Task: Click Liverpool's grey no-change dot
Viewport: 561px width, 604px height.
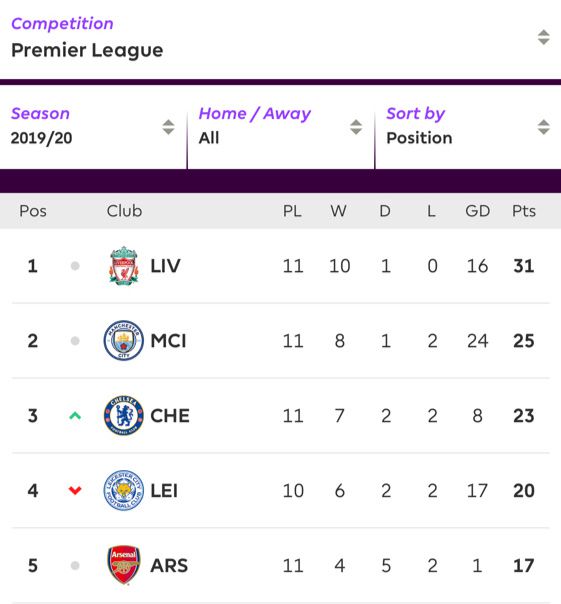Action: tap(75, 266)
